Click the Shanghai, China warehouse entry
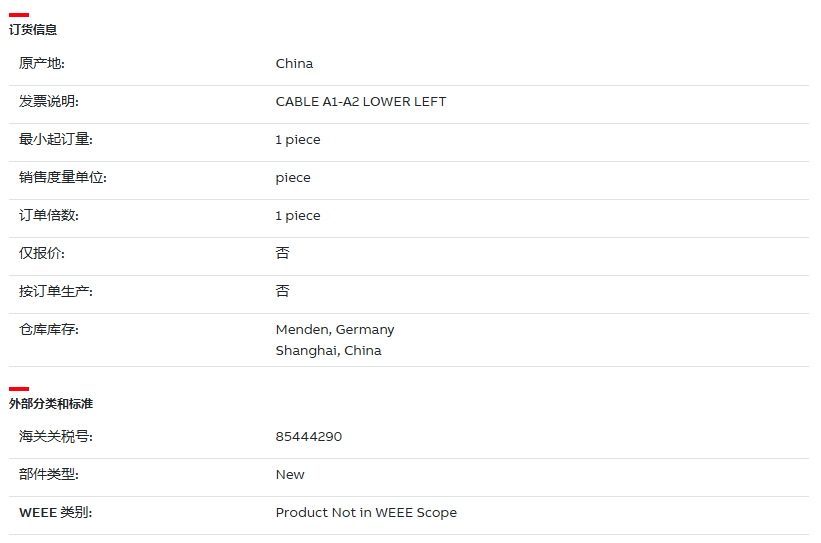Viewport: 821px width, 543px height. click(x=328, y=351)
